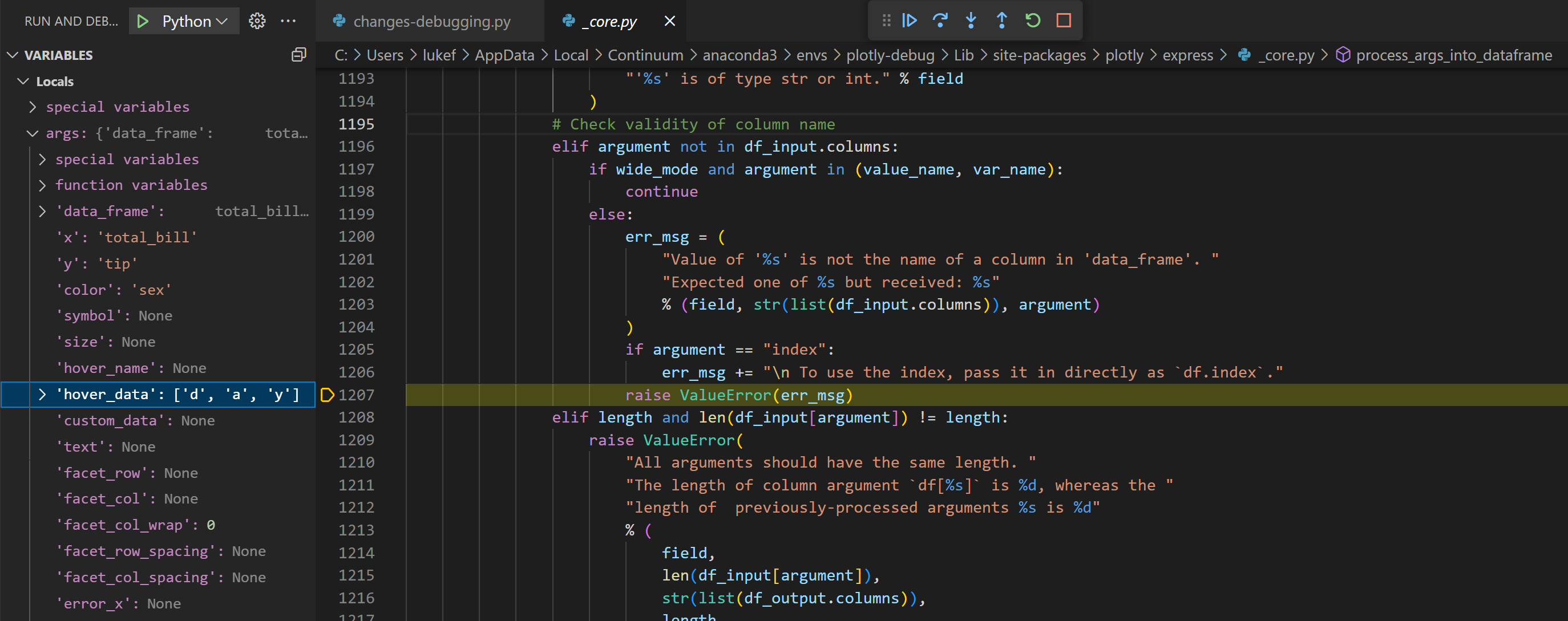Click the Step Into debug icon
The height and width of the screenshot is (621, 1568).
tap(971, 21)
